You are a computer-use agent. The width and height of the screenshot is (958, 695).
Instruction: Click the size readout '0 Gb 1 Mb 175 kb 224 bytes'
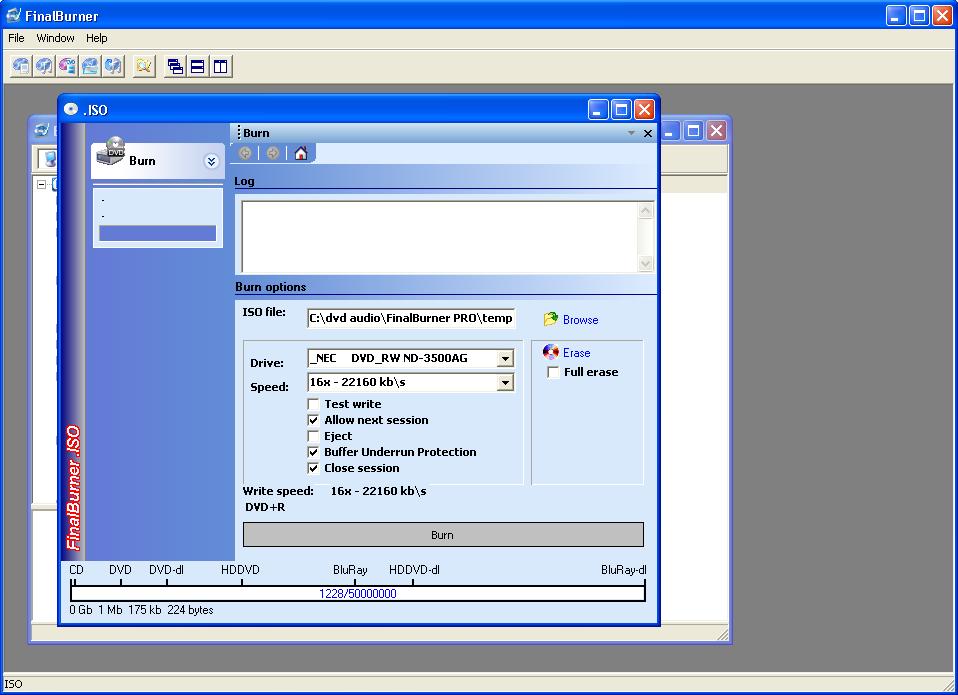[141, 609]
